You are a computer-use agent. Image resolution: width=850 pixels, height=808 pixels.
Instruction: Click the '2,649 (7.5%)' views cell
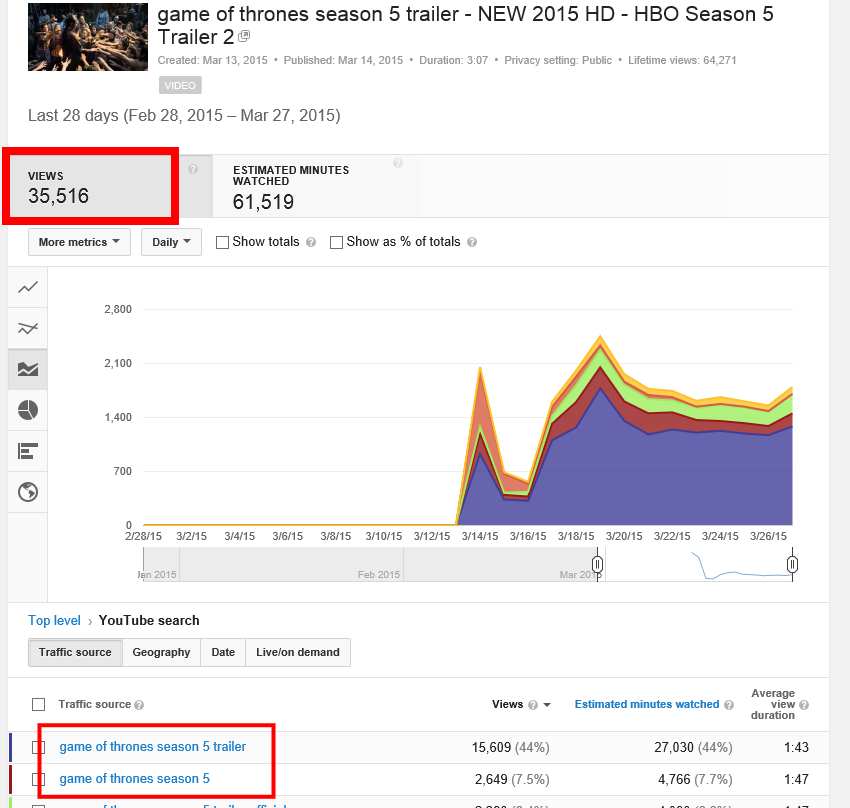512,780
